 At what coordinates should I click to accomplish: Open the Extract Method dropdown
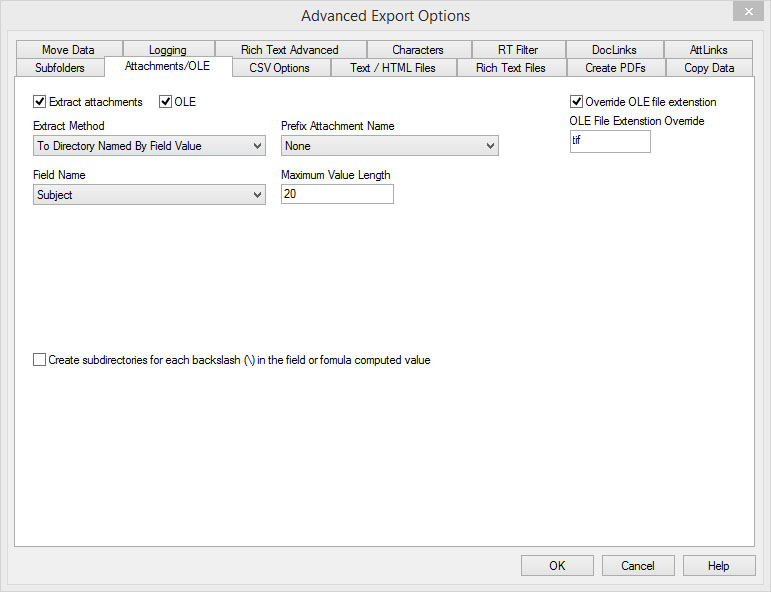149,146
